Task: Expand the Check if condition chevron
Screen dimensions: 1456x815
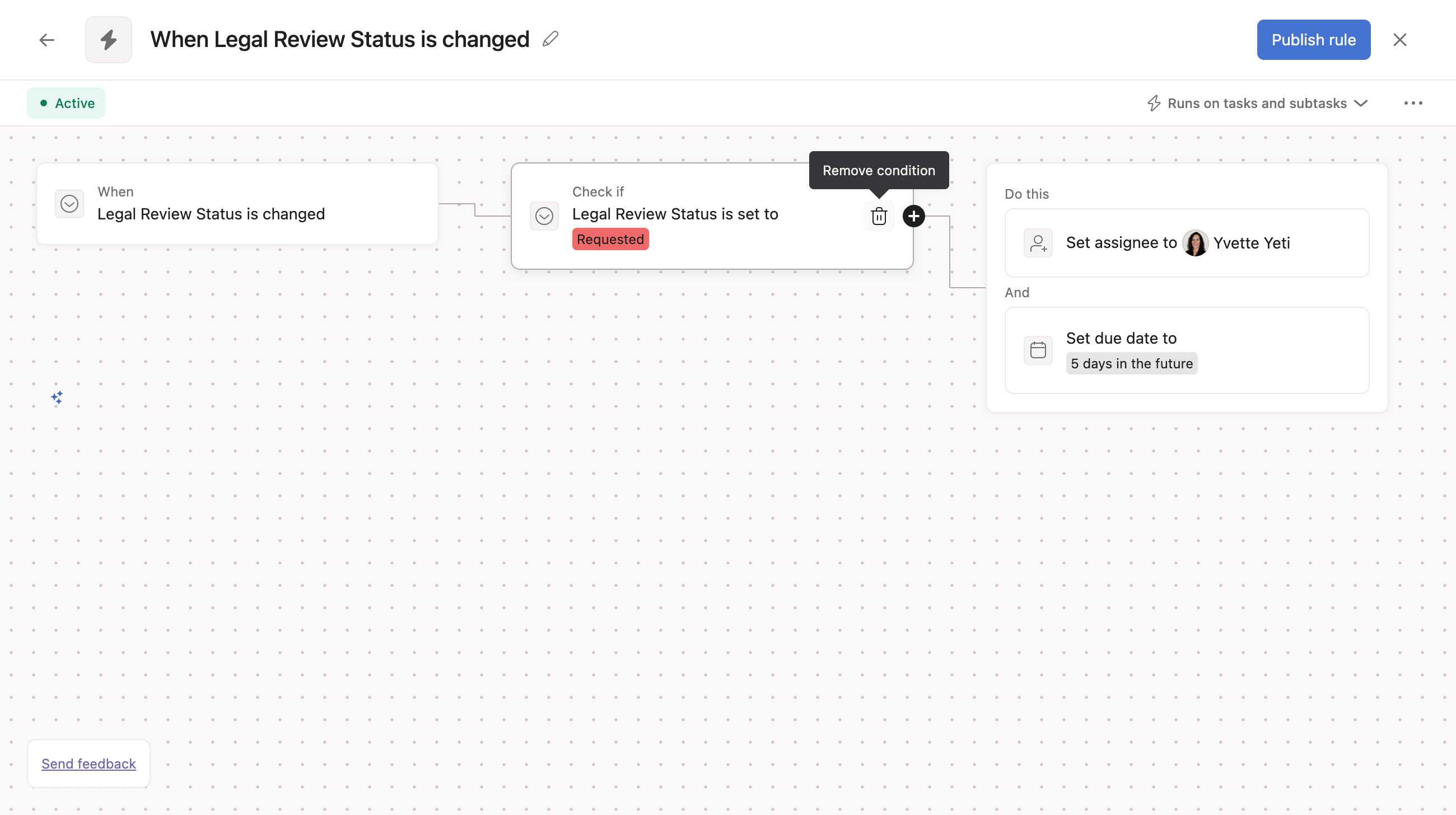Action: (x=544, y=216)
